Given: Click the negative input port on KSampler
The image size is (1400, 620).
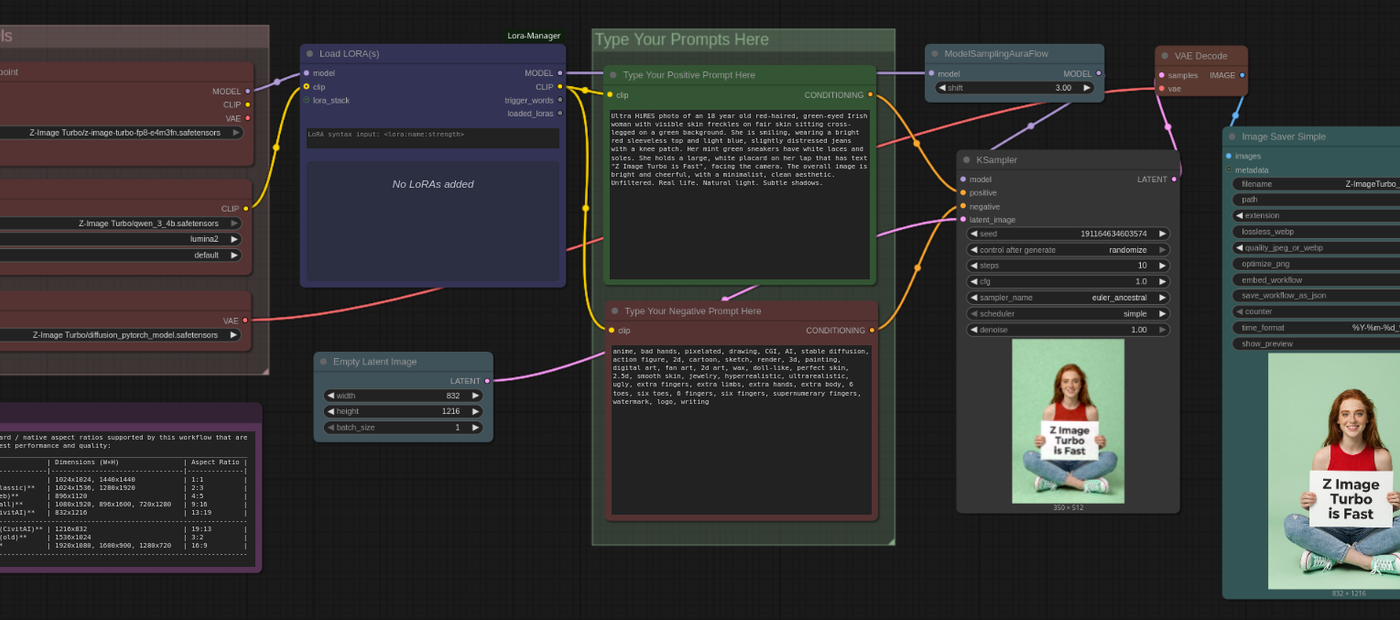Looking at the screenshot, I should (963, 206).
